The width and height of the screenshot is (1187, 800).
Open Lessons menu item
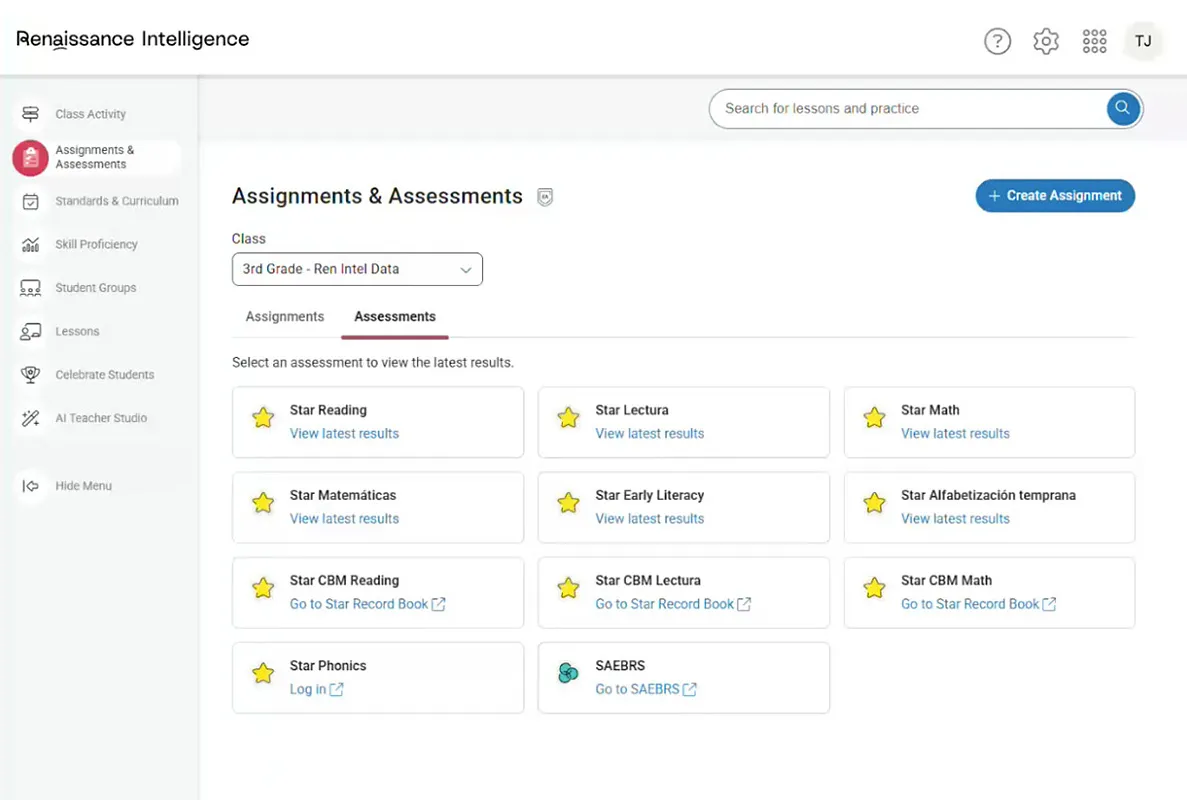[x=77, y=331]
